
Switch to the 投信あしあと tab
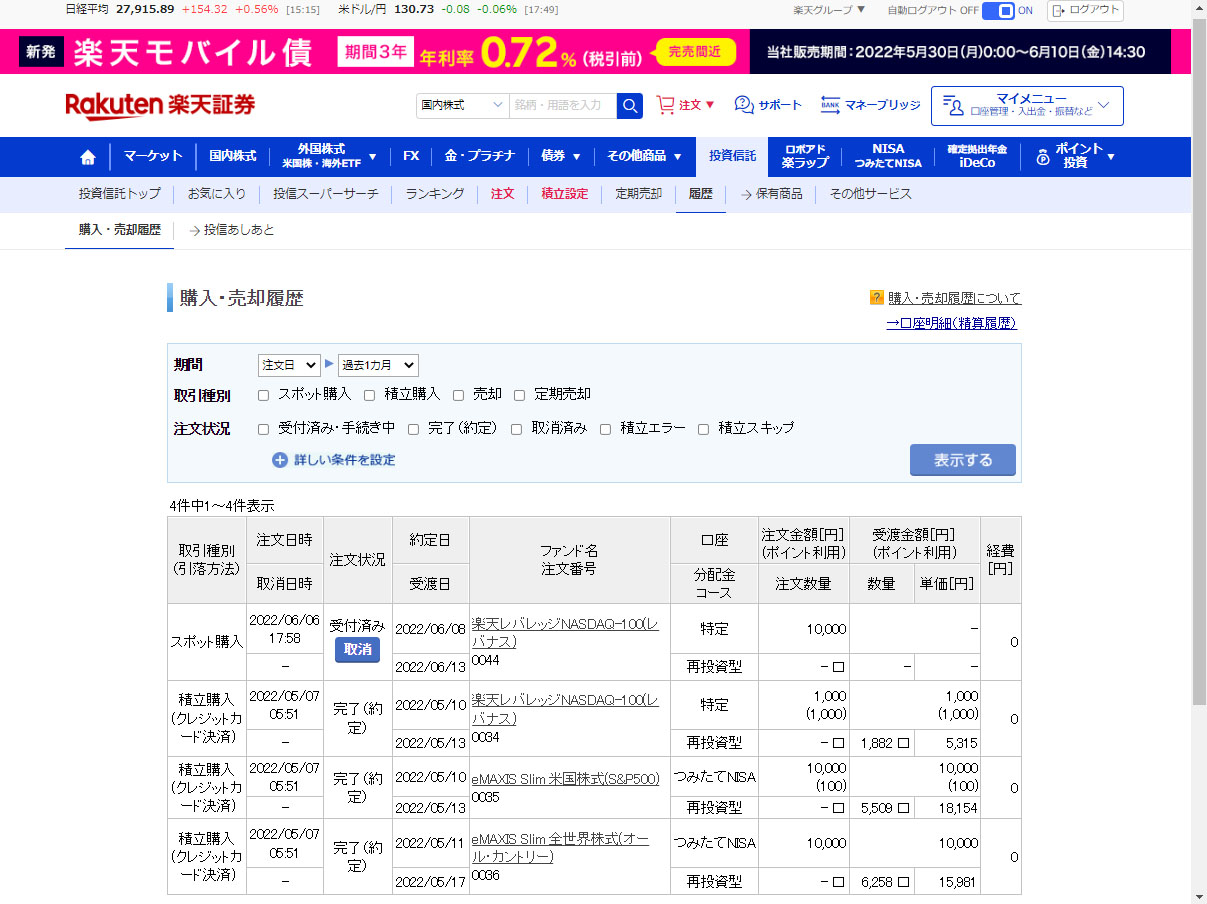pyautogui.click(x=238, y=230)
